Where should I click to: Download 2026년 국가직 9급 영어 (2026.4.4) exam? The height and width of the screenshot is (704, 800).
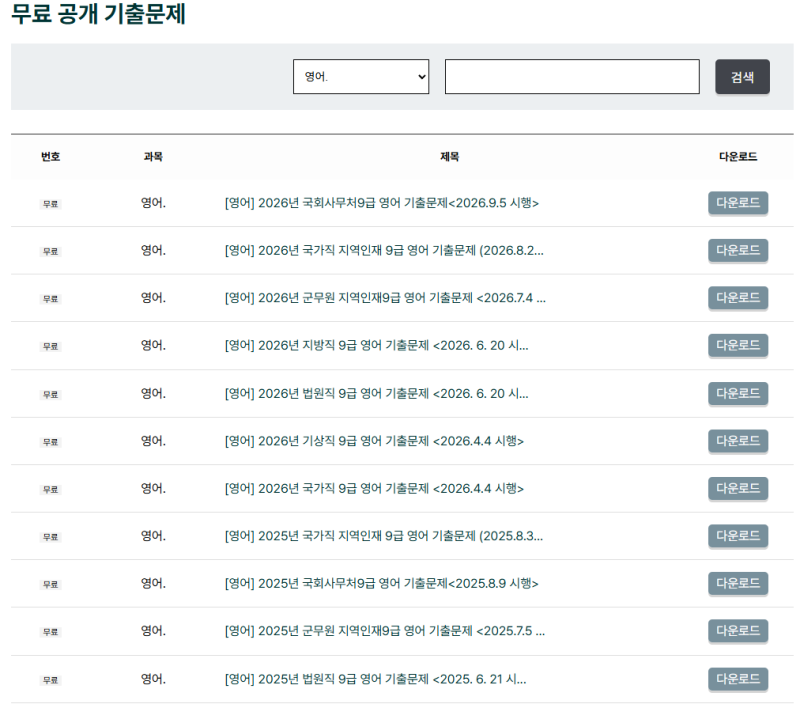point(738,488)
